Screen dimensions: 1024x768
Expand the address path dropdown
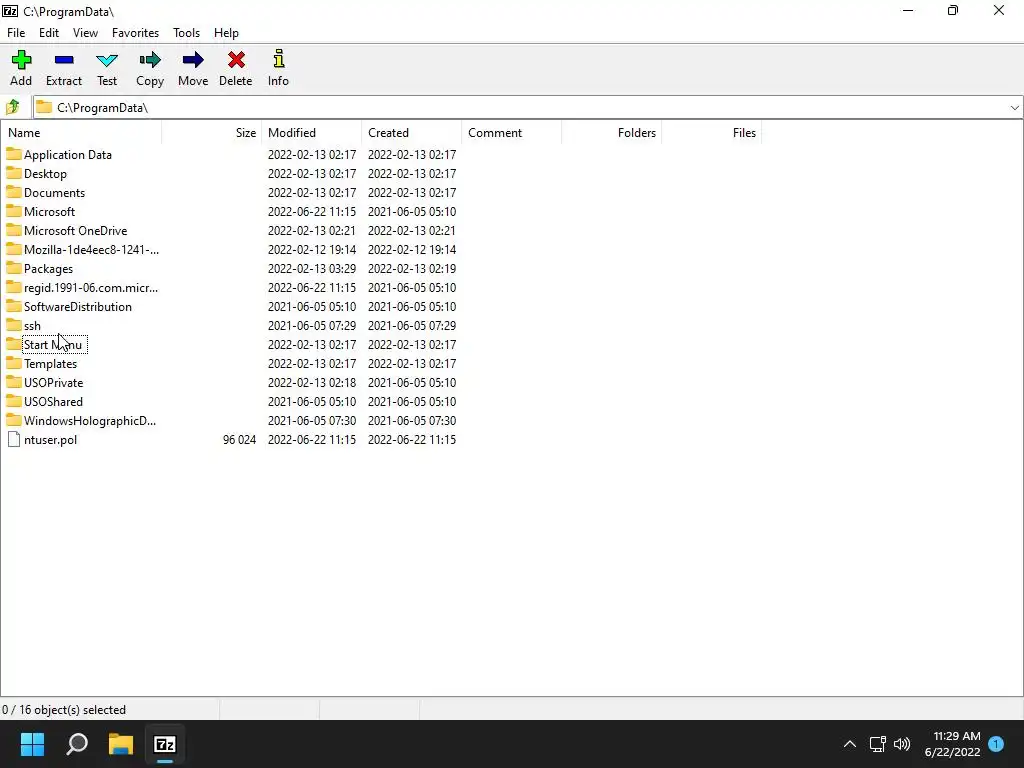pyautogui.click(x=1014, y=108)
